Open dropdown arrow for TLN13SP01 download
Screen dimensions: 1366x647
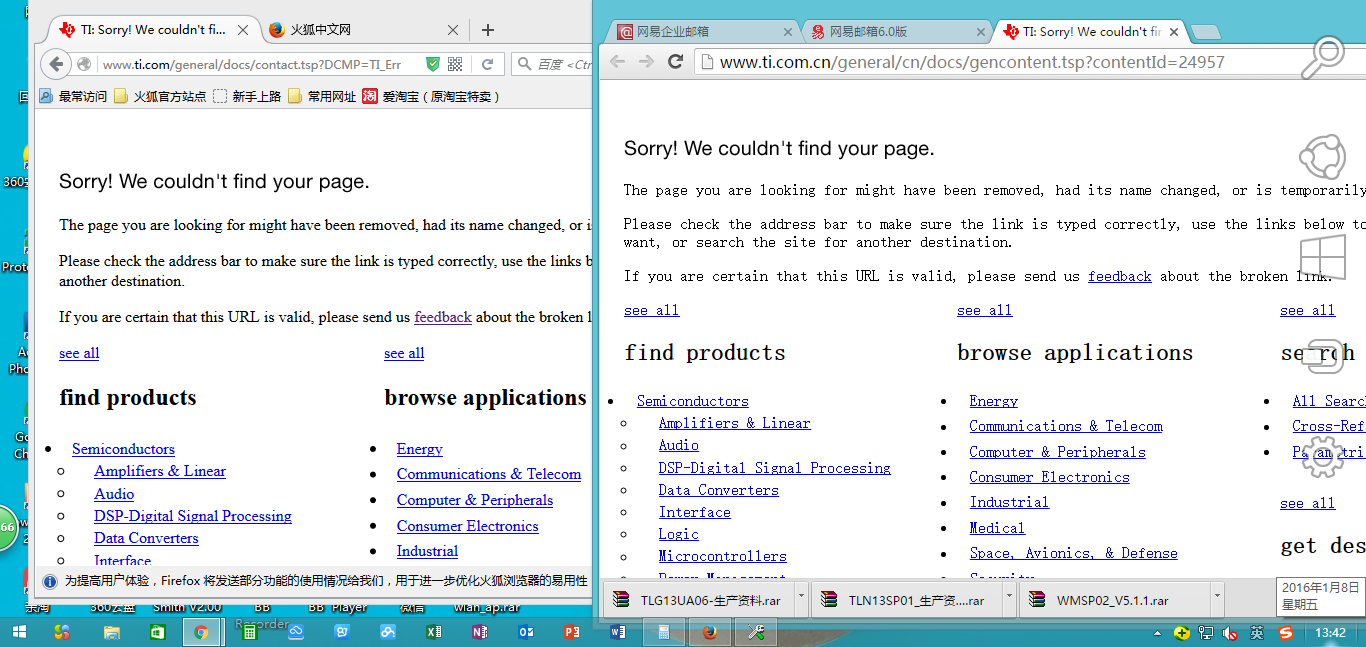pyautogui.click(x=1008, y=600)
